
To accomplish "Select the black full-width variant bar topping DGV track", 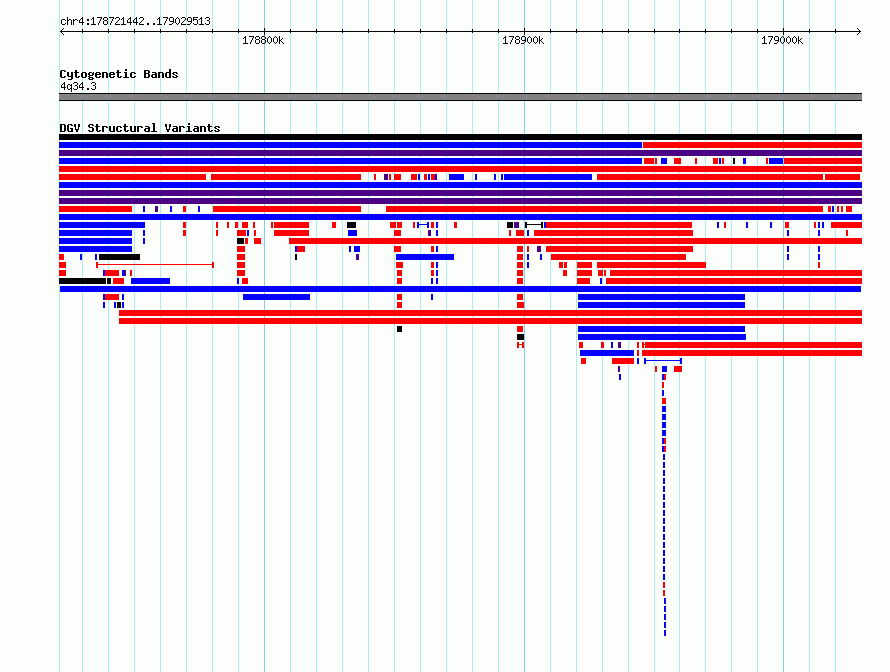I will pyautogui.click(x=460, y=137).
